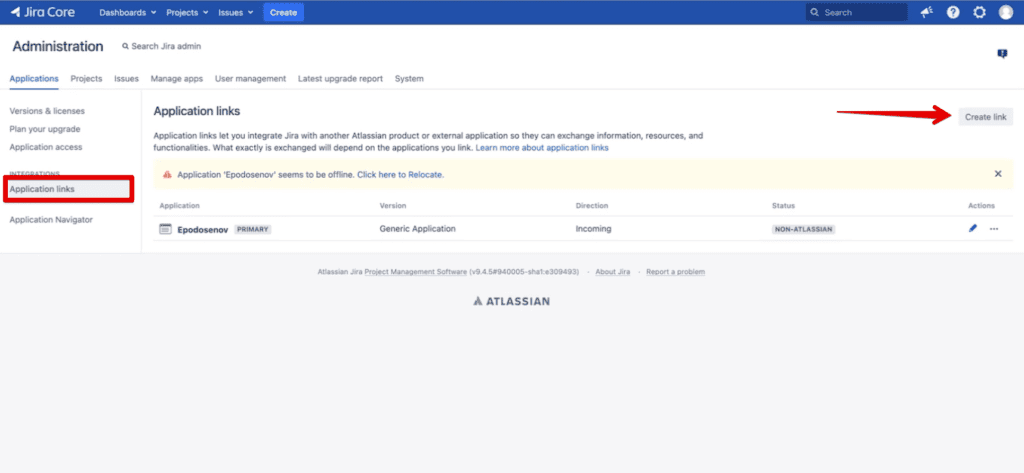Click the Administration page heading
The width and height of the screenshot is (1024, 473).
57,46
